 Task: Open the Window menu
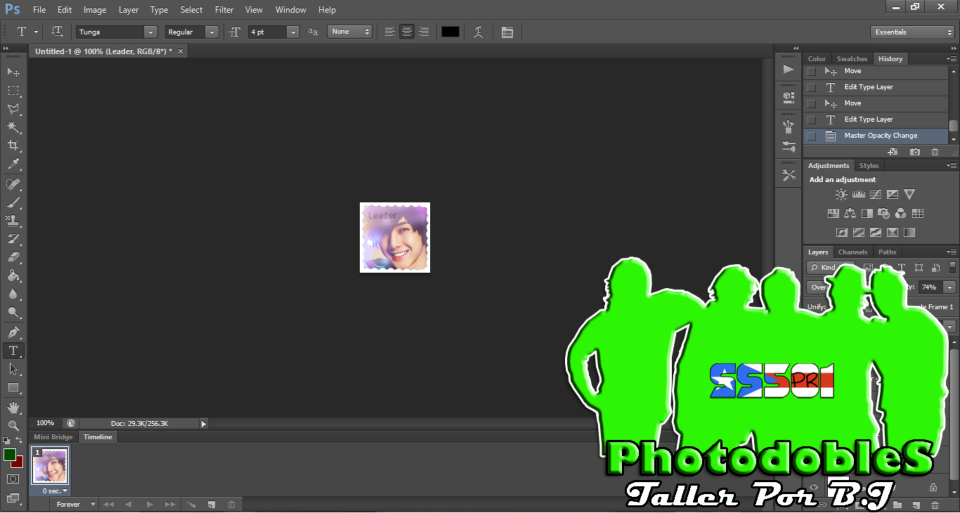pyautogui.click(x=290, y=10)
